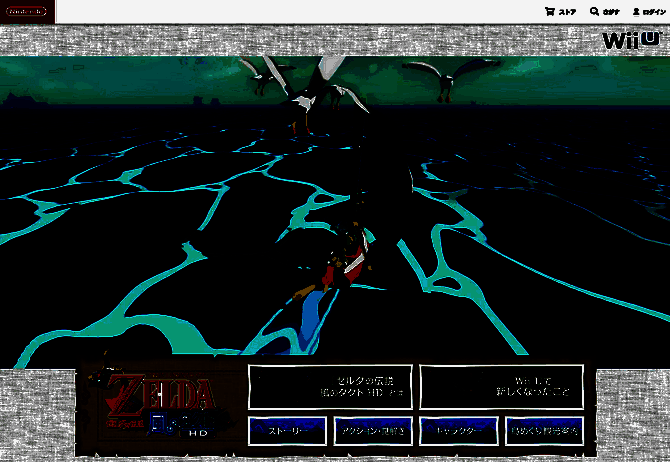Click the Nintendo logo in header
Image resolution: width=670 pixels, height=462 pixels.
[x=27, y=12]
